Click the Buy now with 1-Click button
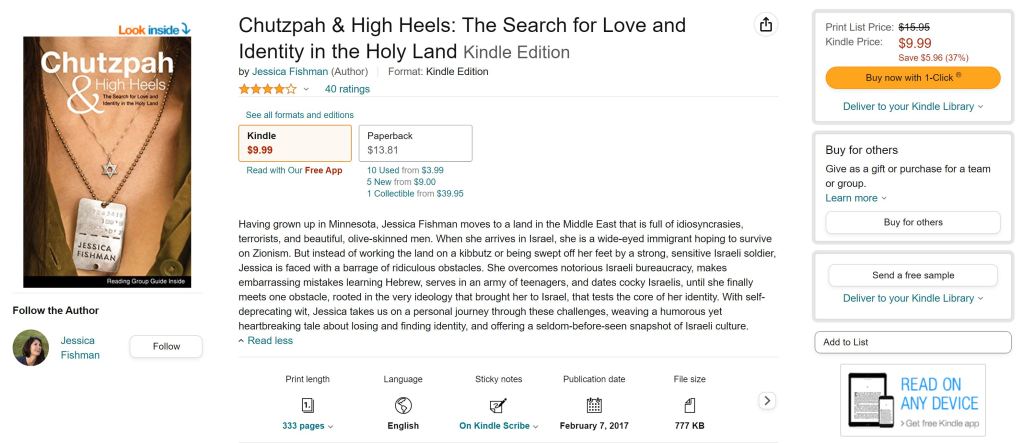This screenshot has width=1024, height=443. (x=912, y=77)
